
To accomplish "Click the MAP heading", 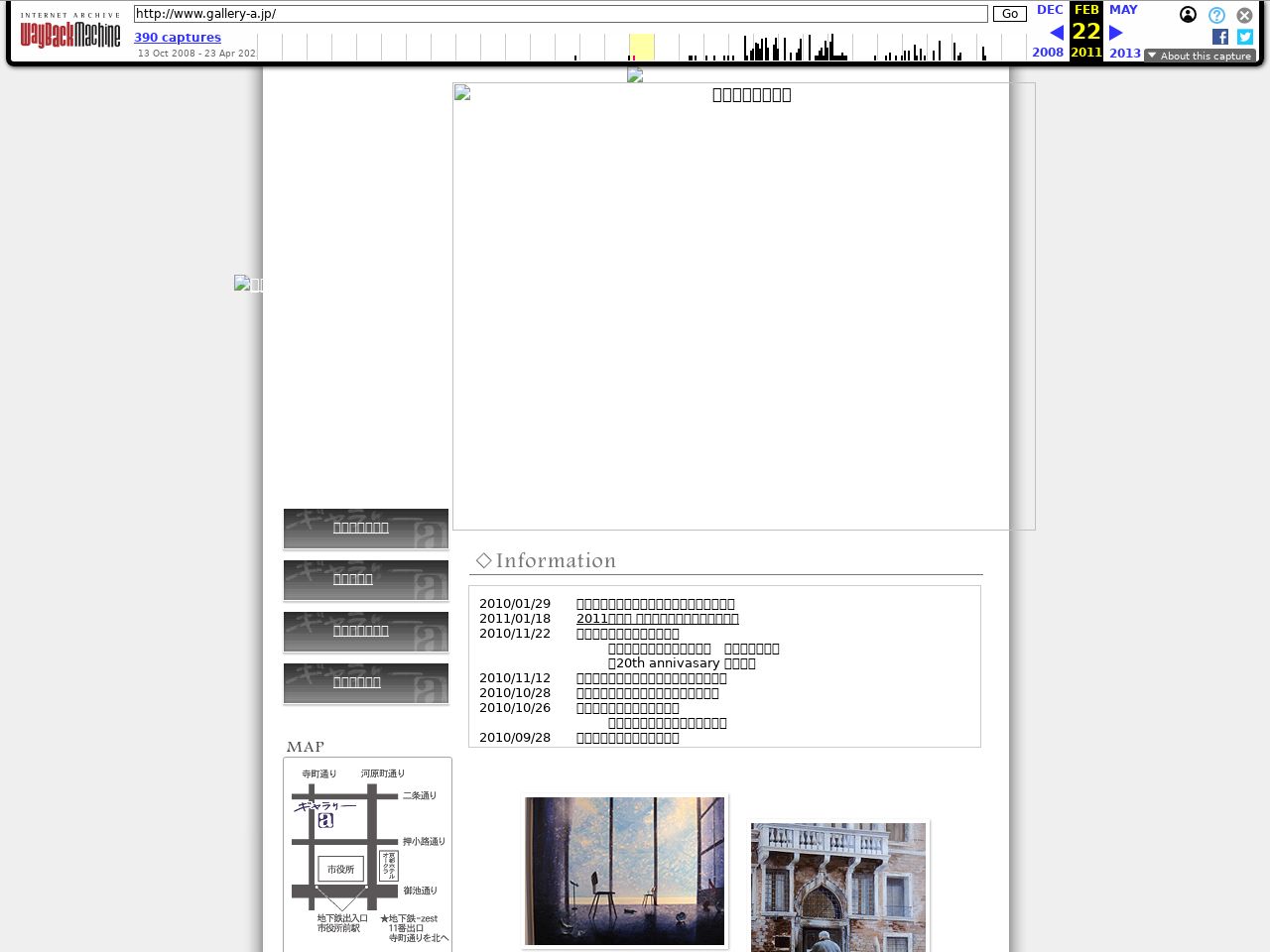I will (305, 747).
